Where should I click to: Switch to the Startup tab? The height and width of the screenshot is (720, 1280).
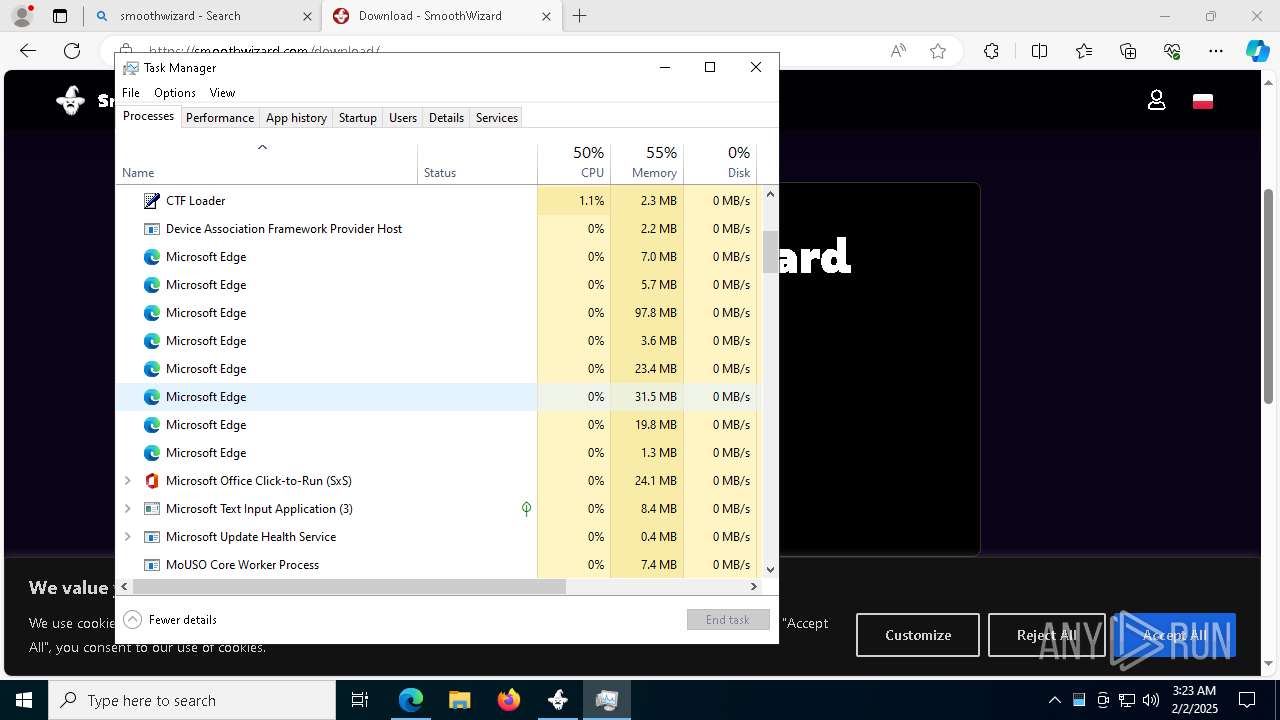click(357, 118)
